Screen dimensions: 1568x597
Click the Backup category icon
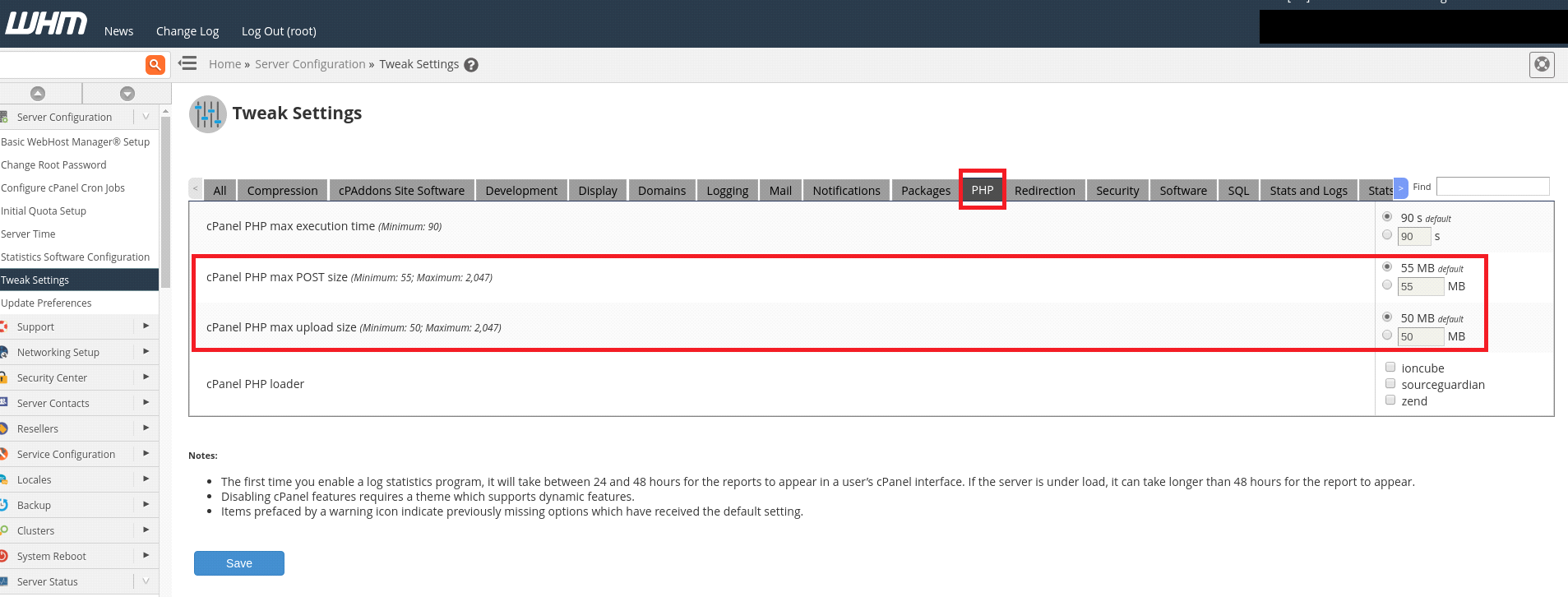[4, 505]
